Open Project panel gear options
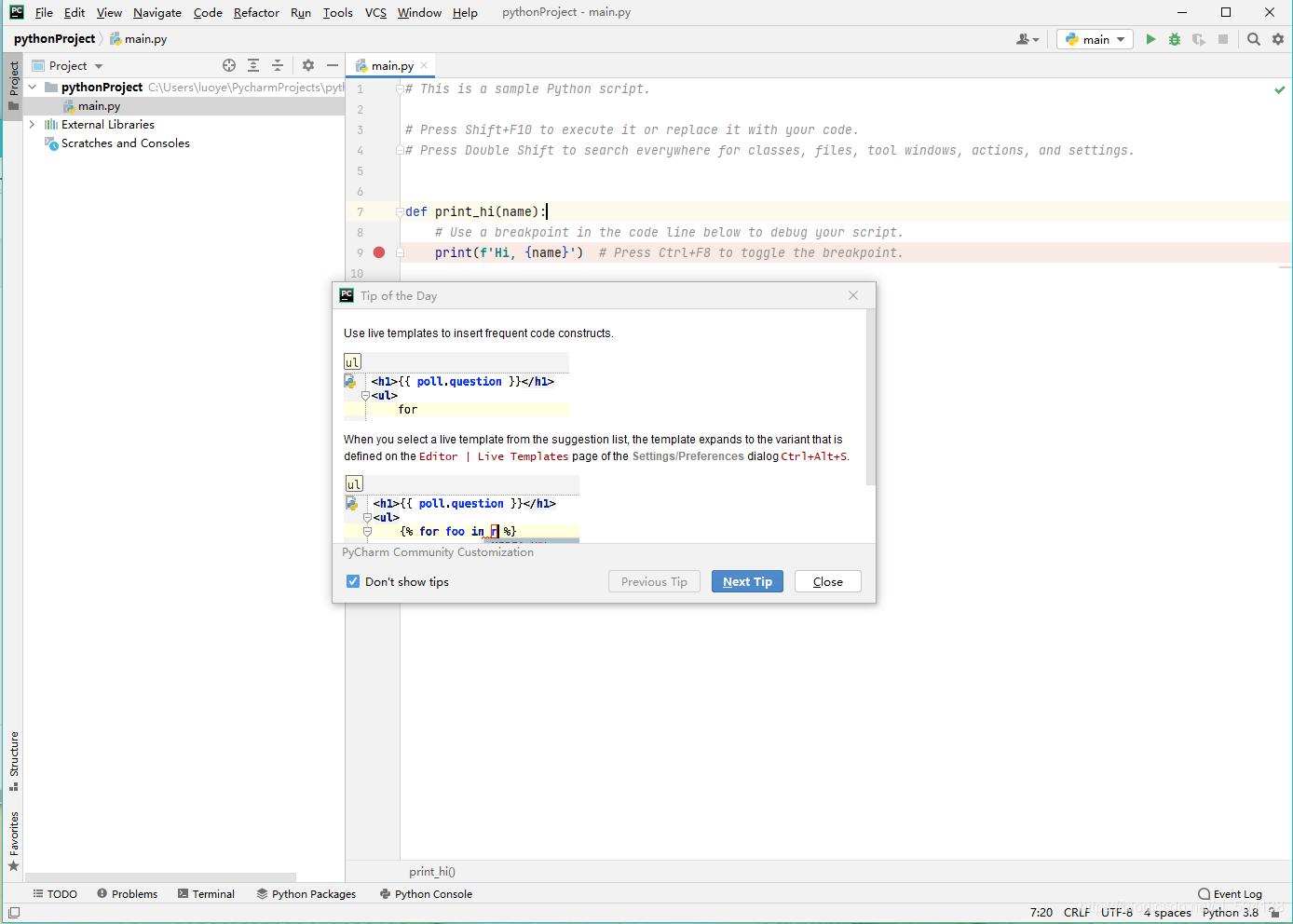 (x=308, y=65)
